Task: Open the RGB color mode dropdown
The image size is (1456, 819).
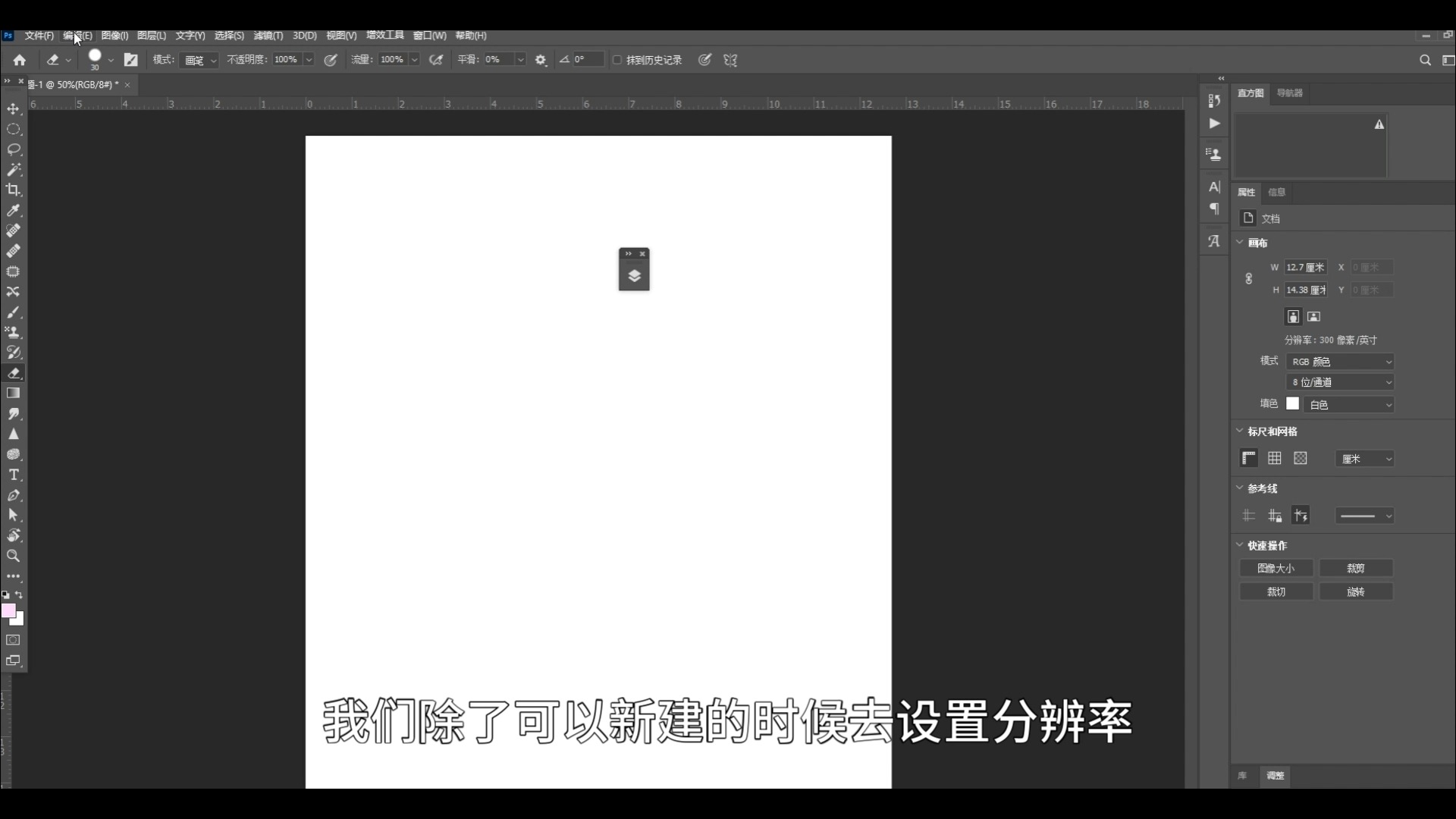Action: pyautogui.click(x=1340, y=362)
